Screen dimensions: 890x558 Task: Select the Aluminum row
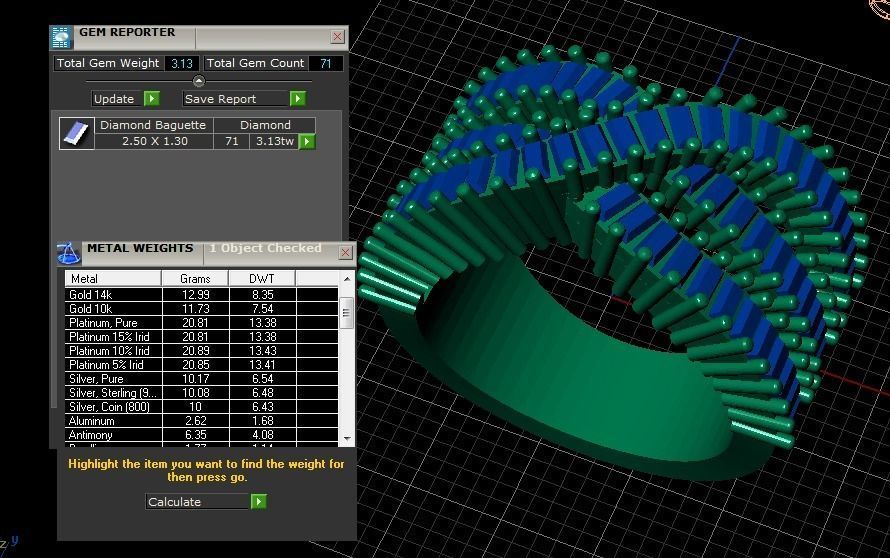coord(201,421)
